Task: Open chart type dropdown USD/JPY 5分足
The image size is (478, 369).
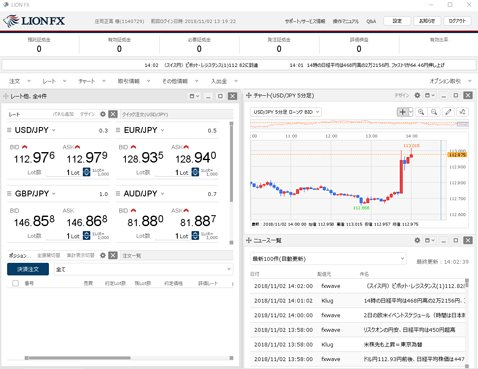Action: coord(286,112)
